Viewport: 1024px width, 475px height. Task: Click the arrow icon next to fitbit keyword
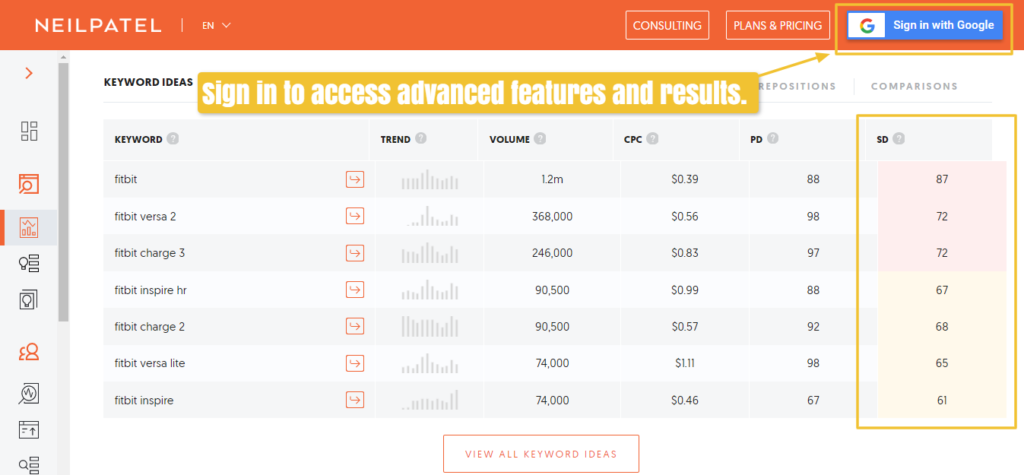pyautogui.click(x=354, y=180)
